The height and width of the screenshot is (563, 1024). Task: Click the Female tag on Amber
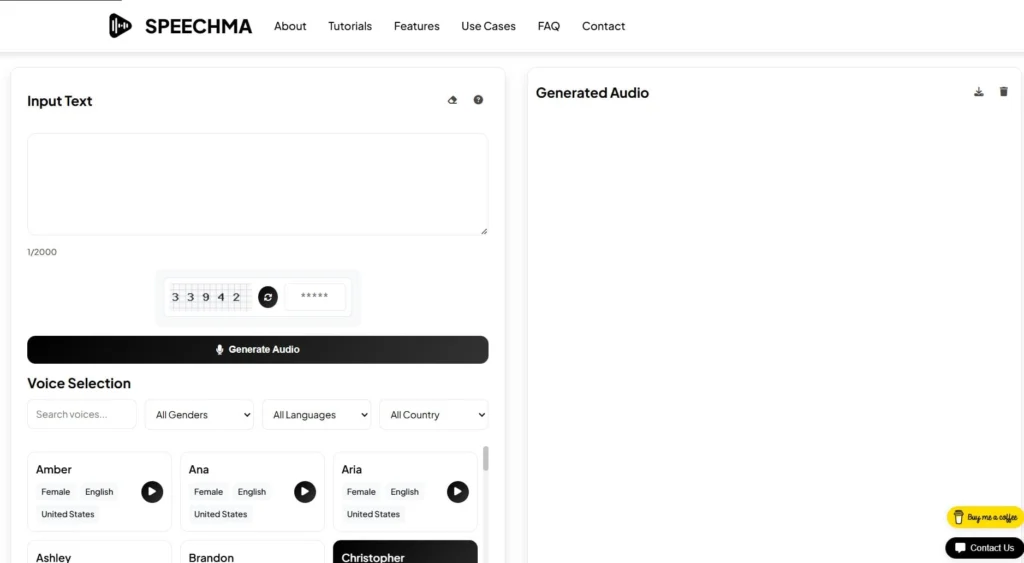click(x=56, y=492)
